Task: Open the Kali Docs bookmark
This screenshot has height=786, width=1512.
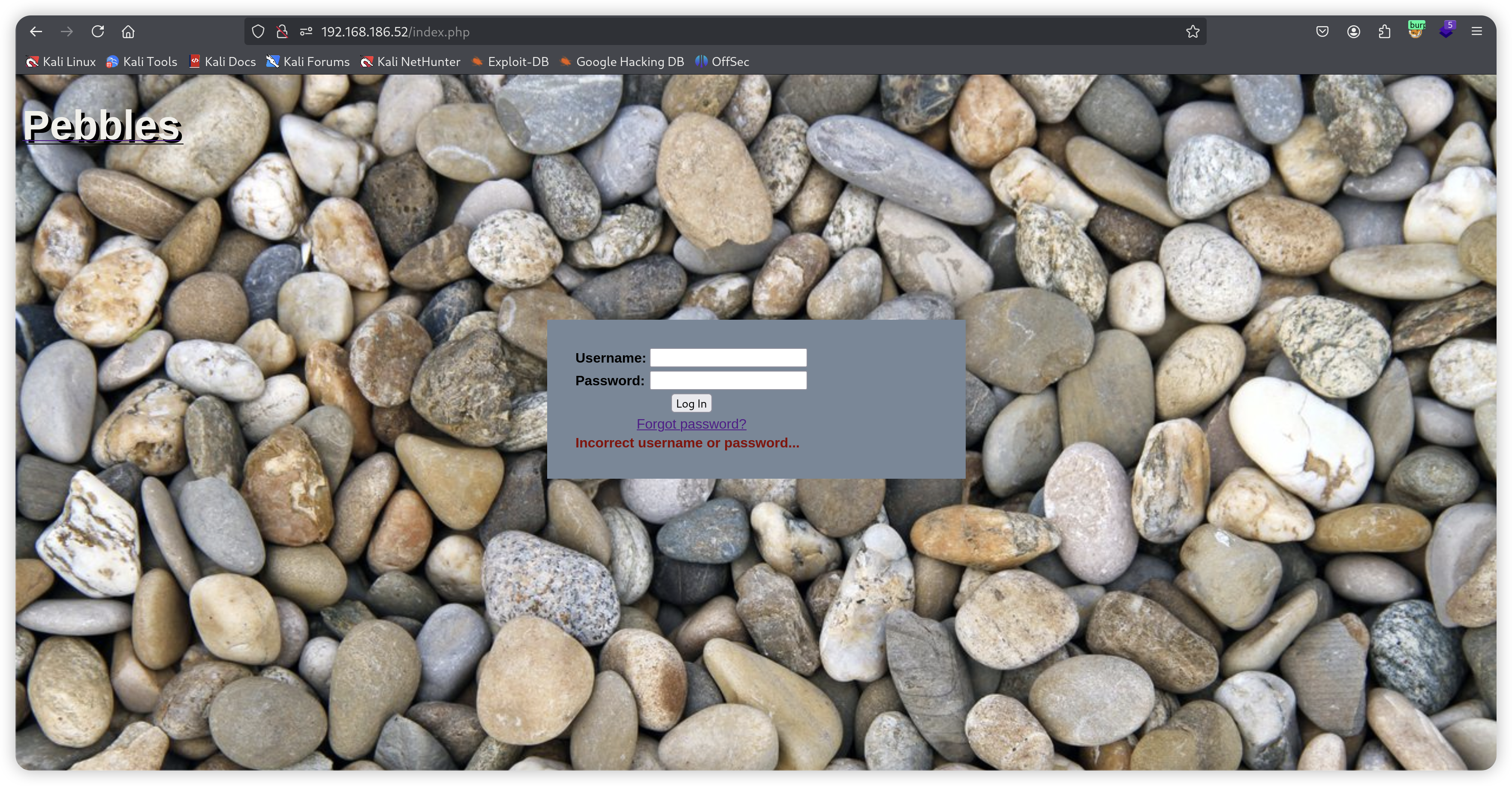Action: click(x=223, y=62)
